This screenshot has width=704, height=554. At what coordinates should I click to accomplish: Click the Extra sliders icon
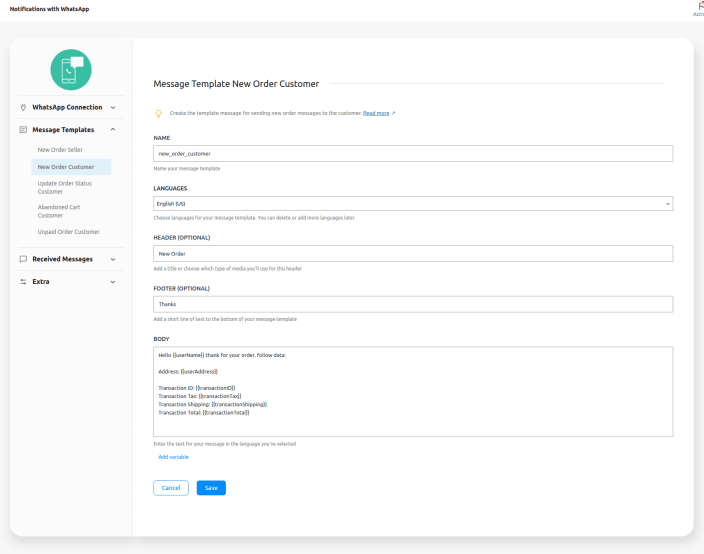(x=24, y=281)
